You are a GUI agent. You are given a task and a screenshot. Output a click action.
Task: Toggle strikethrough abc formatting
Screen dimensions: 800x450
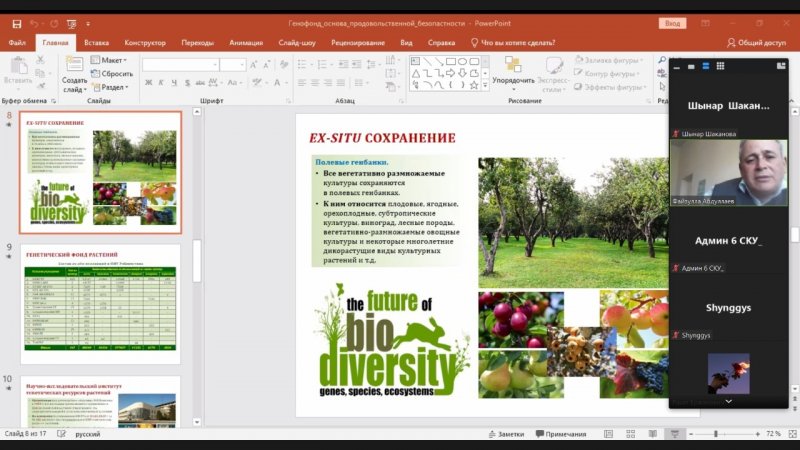tap(200, 83)
